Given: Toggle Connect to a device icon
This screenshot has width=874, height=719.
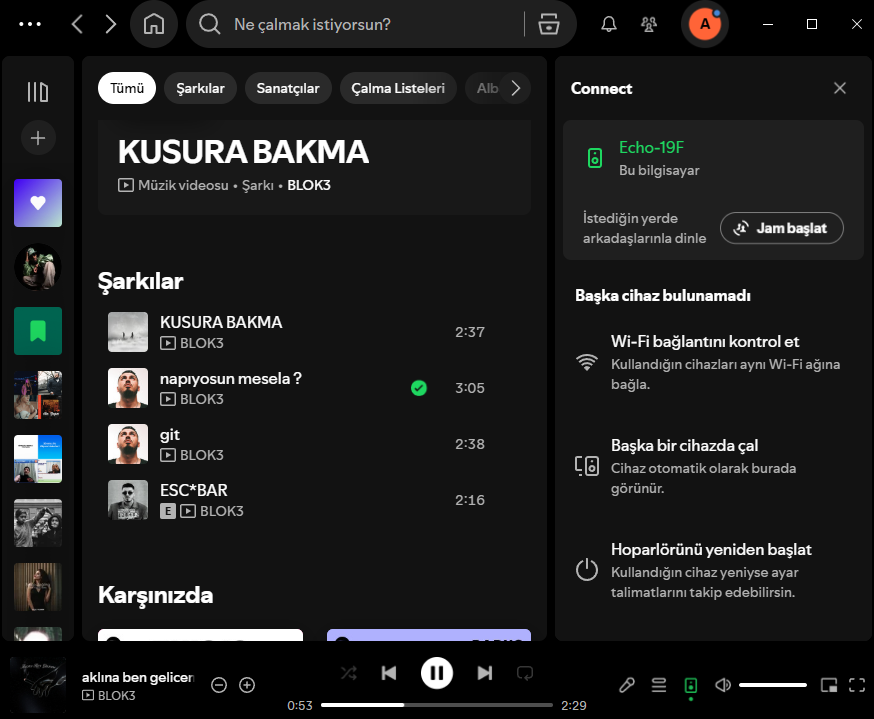Looking at the screenshot, I should (x=691, y=685).
